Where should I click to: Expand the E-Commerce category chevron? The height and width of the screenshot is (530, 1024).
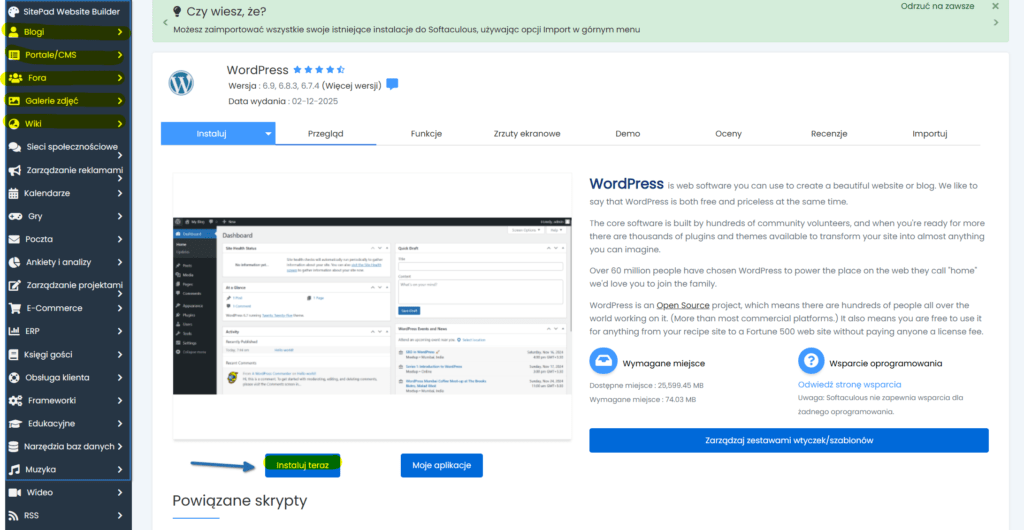[120, 308]
